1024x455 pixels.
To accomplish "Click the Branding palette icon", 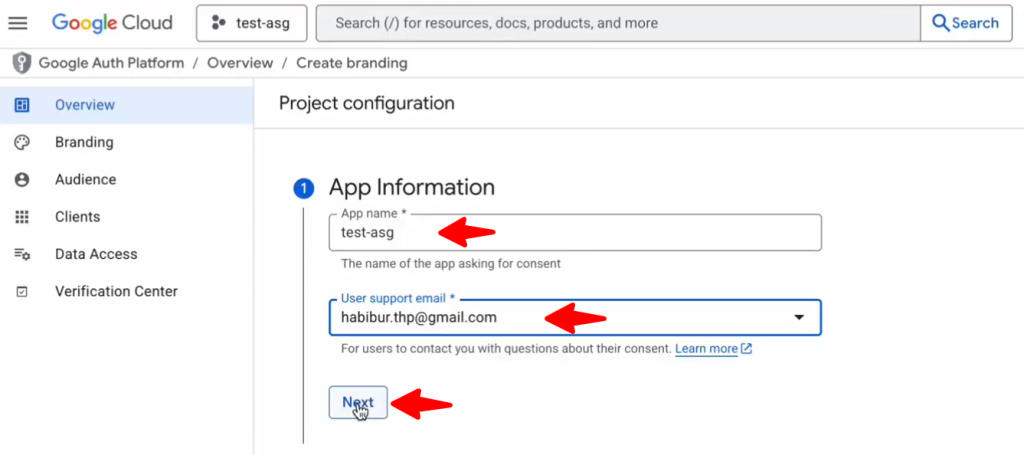I will [x=22, y=142].
